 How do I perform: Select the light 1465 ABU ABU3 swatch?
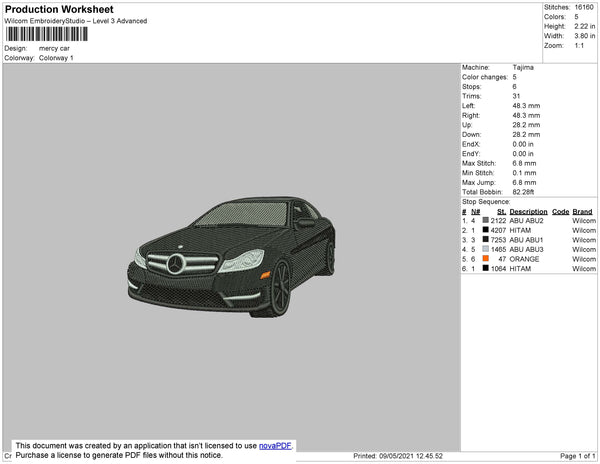click(x=486, y=249)
